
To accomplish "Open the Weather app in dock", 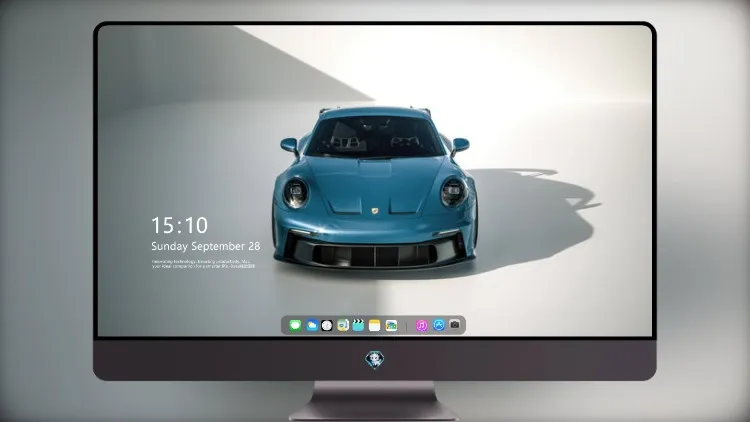I will click(311, 325).
